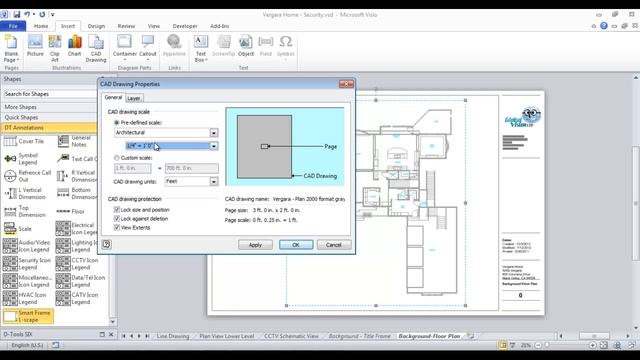Open quick access toolbar customize arrow
The image size is (640, 360).
coord(53,15)
